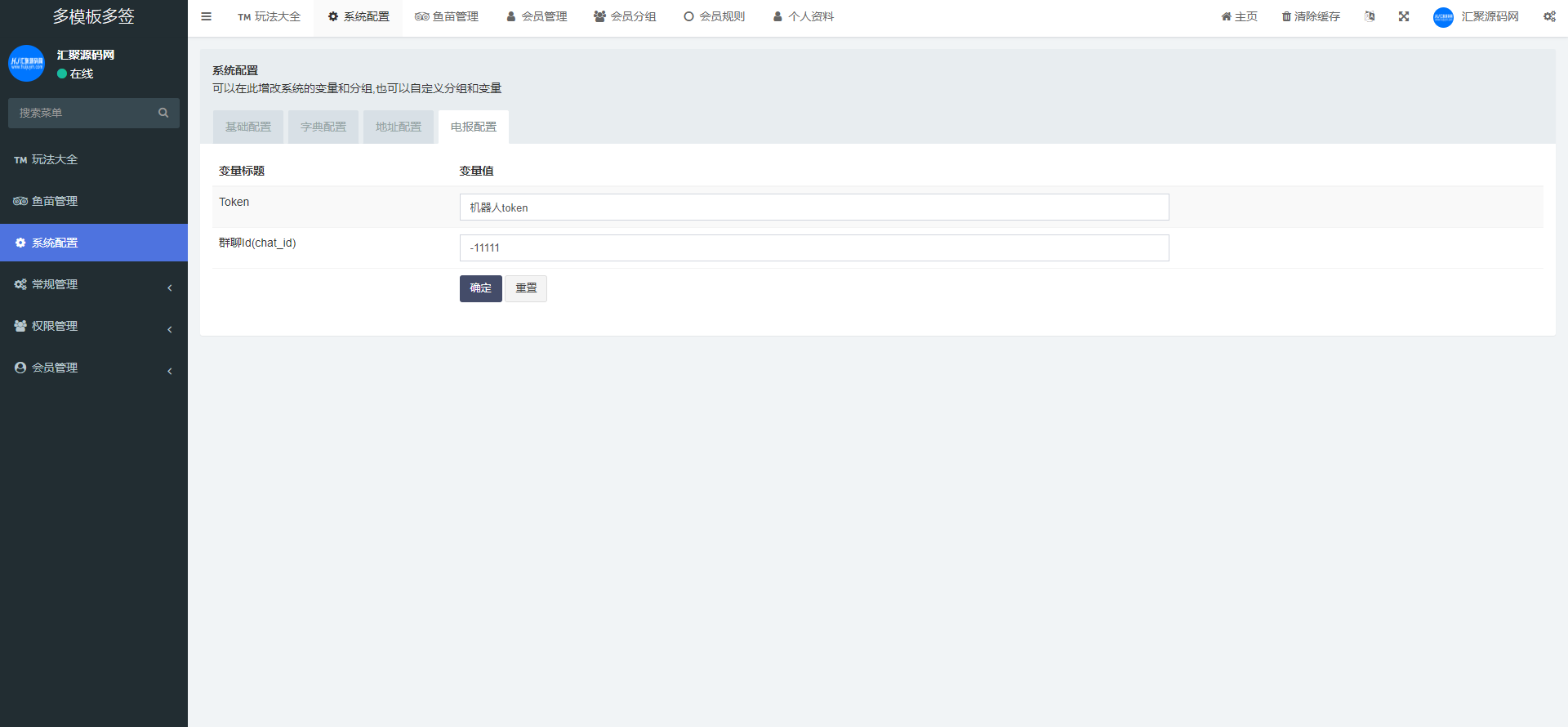The width and height of the screenshot is (1568, 727).
Task: Open 玩法大全 in the sidebar
Action: pos(94,159)
